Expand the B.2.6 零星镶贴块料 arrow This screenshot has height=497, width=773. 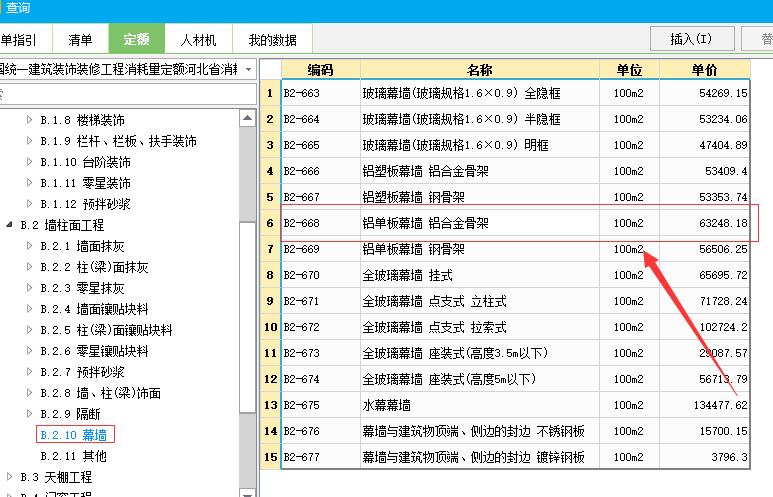[x=29, y=351]
